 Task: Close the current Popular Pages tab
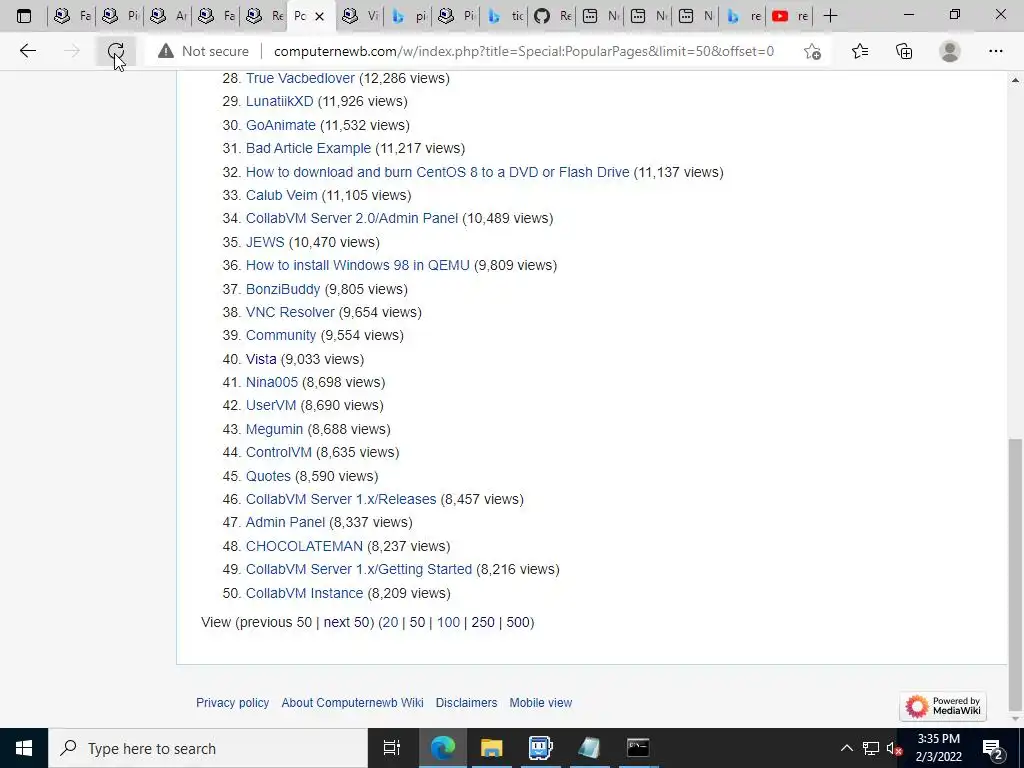tap(319, 16)
